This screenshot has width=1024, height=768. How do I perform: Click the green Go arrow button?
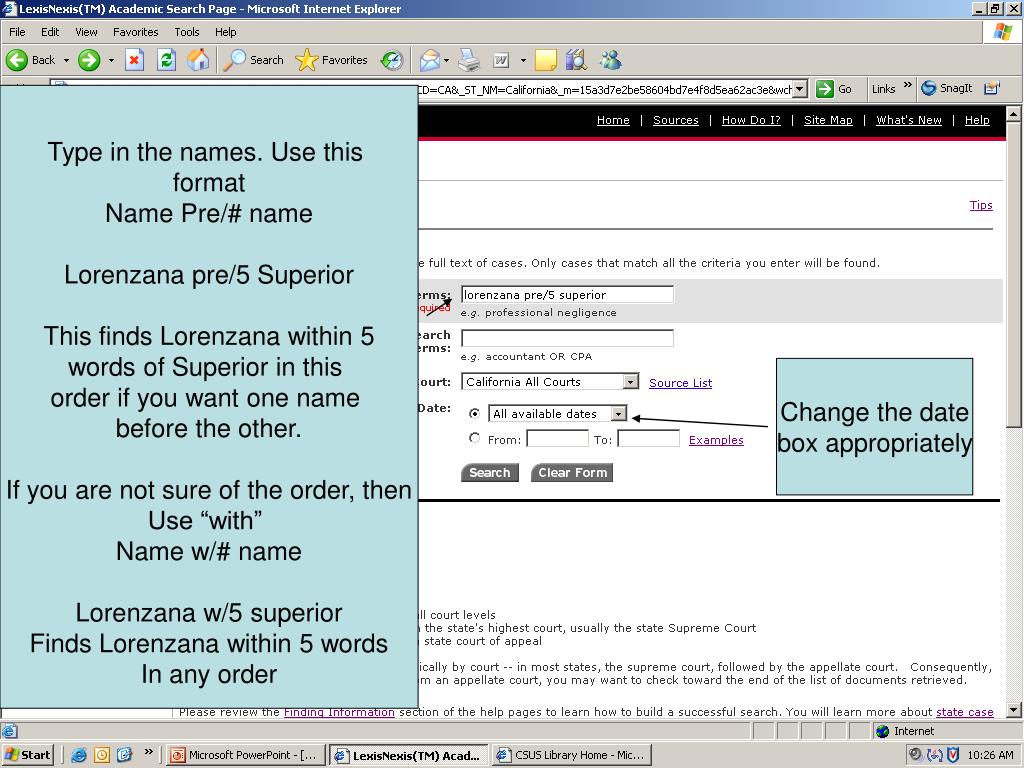coord(825,89)
